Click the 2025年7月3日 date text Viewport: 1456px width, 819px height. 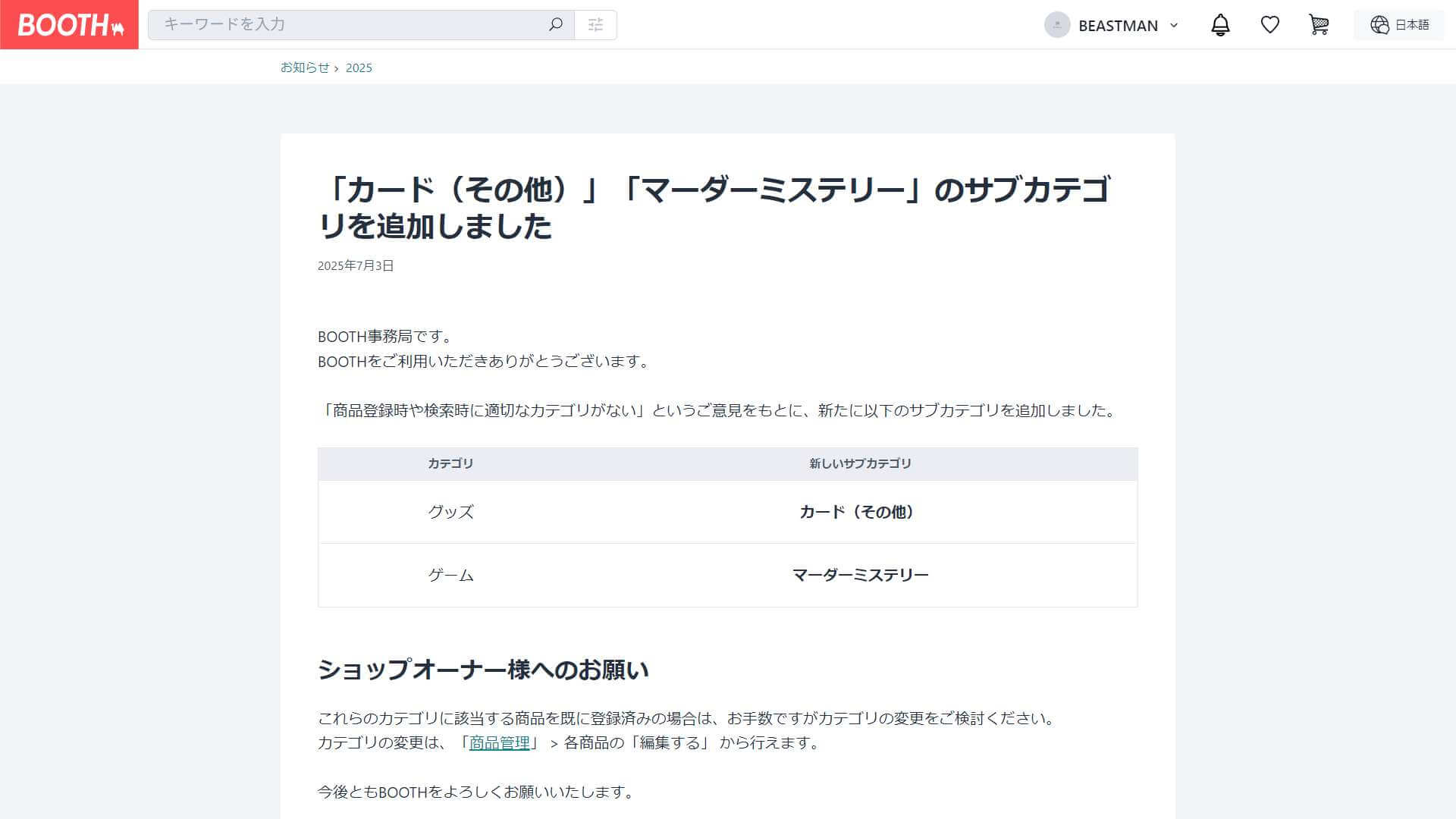(x=356, y=265)
